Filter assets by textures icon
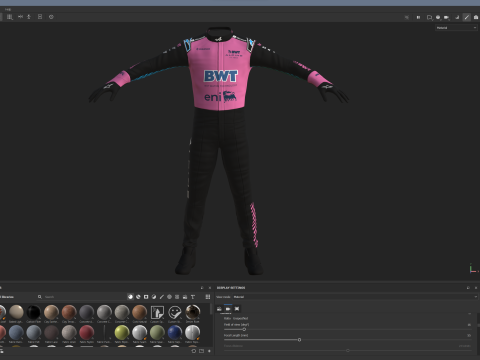This screenshot has height=360, width=480. [x=177, y=297]
